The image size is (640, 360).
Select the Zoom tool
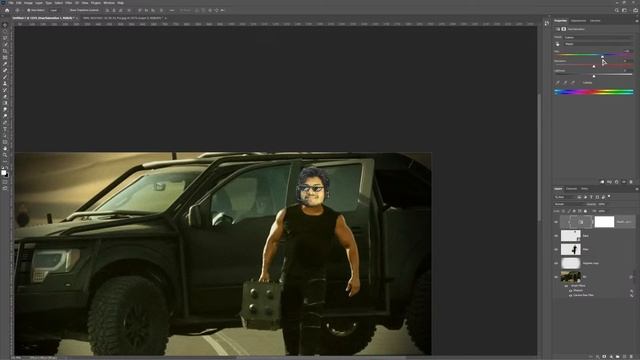(x=5, y=155)
